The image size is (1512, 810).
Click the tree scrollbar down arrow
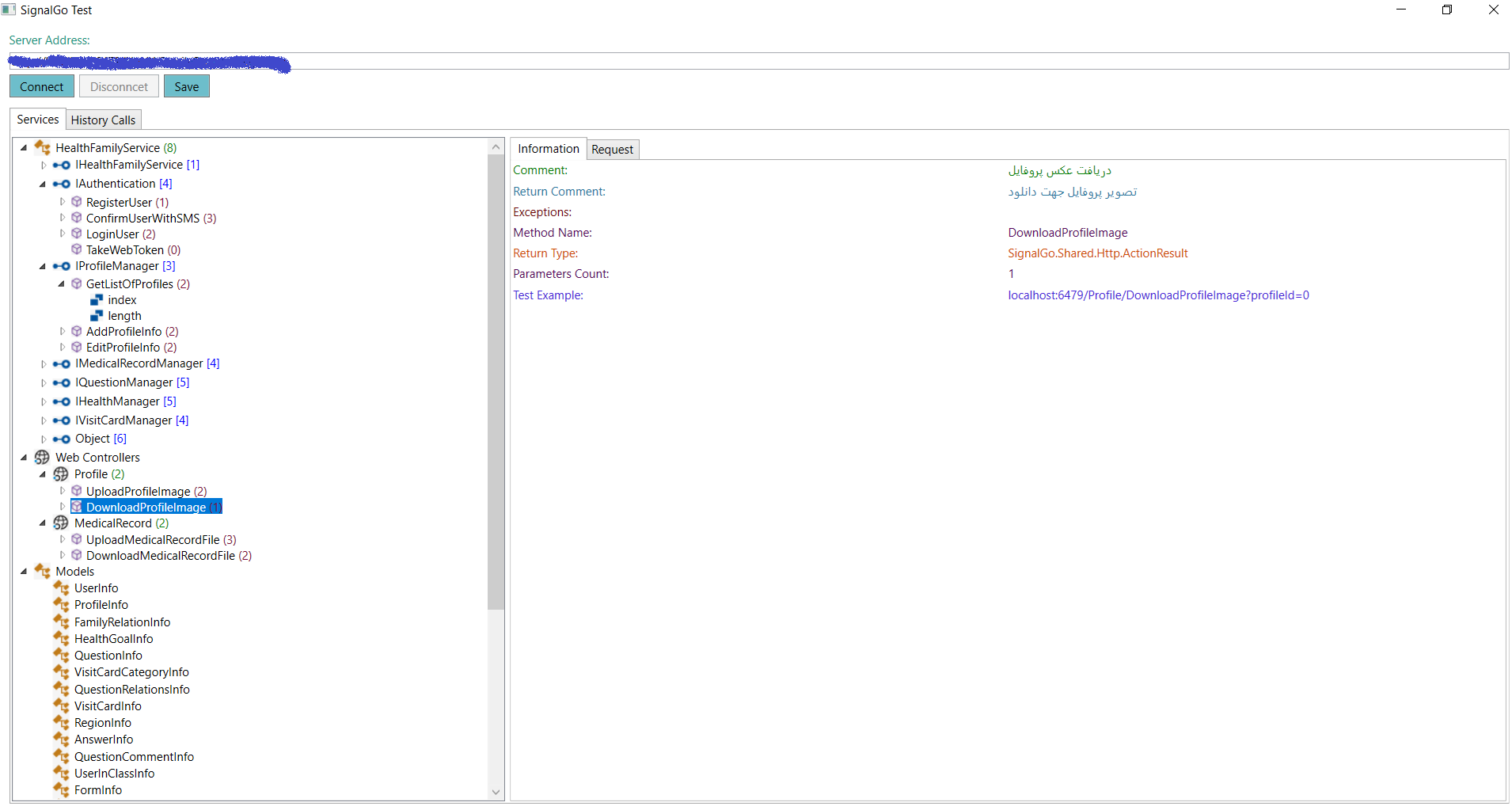tap(496, 792)
